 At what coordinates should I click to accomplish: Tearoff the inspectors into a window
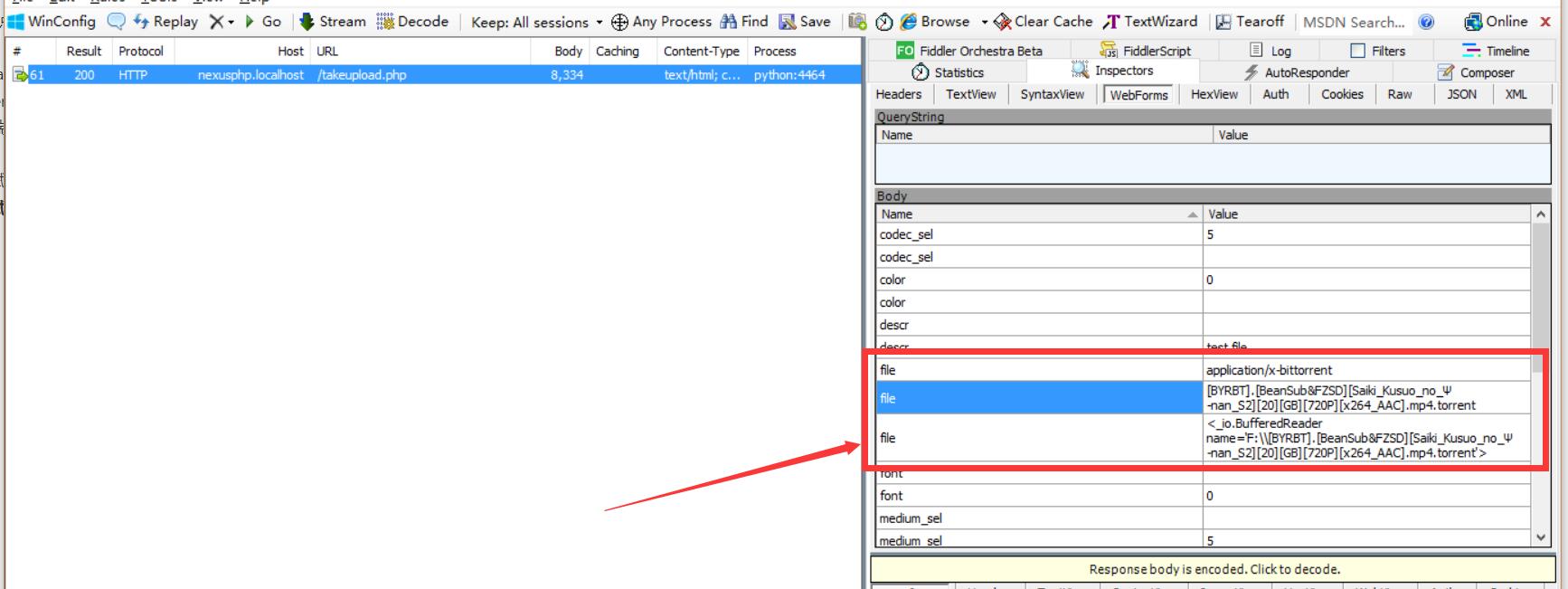(1250, 22)
